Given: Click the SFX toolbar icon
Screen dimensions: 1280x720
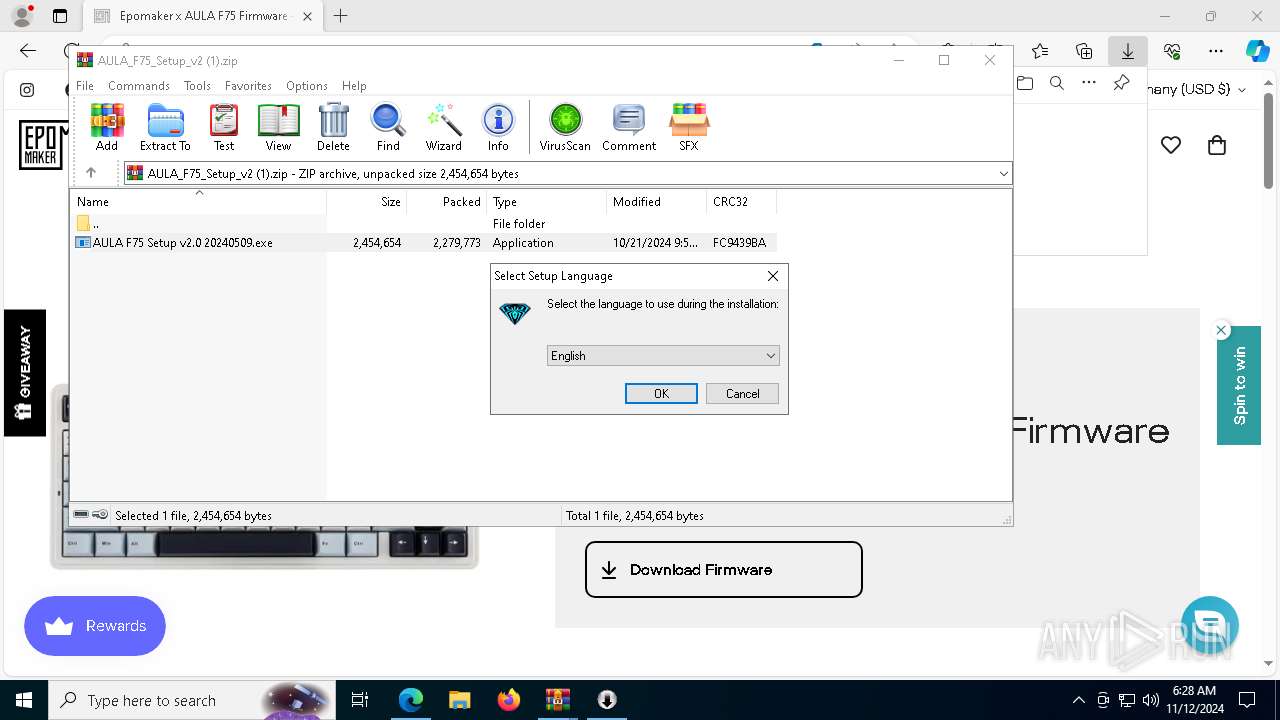Looking at the screenshot, I should [689, 127].
